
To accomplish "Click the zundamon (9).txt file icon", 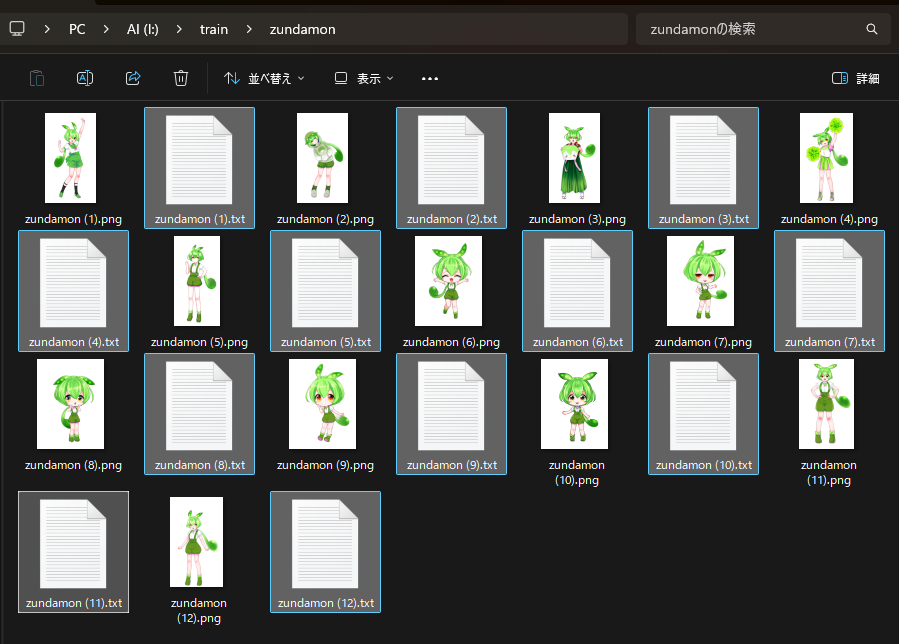I will (451, 406).
